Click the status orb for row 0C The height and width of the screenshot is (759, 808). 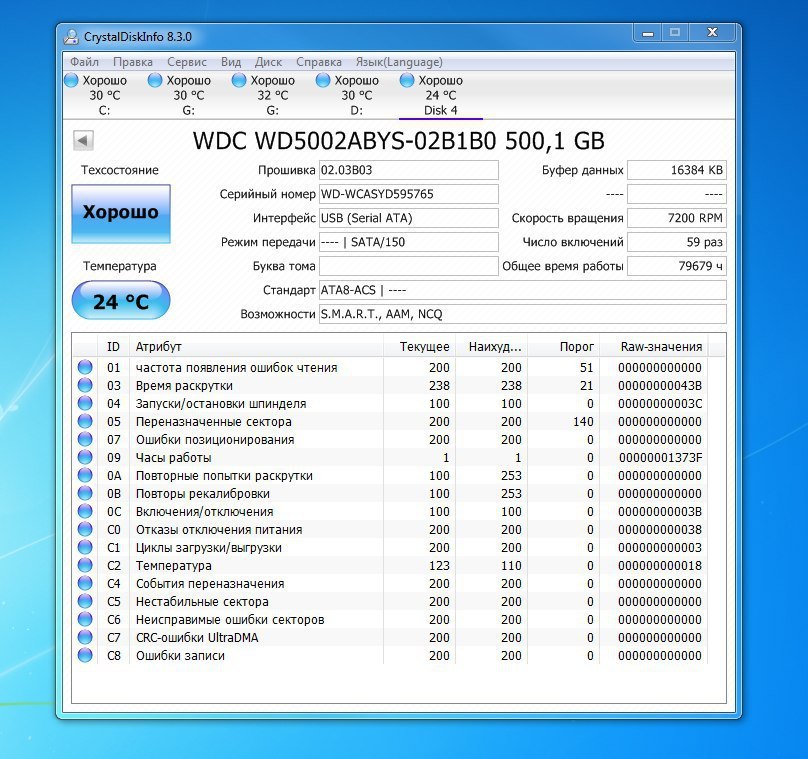(x=85, y=512)
